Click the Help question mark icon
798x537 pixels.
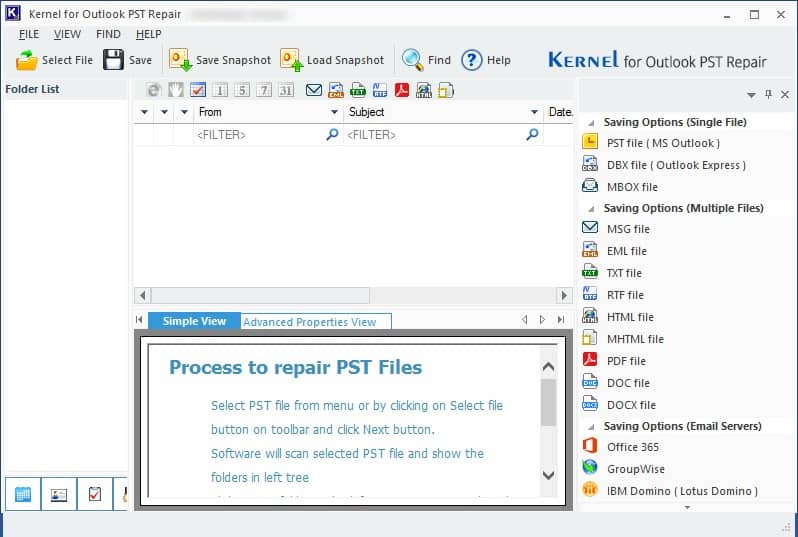(x=471, y=60)
